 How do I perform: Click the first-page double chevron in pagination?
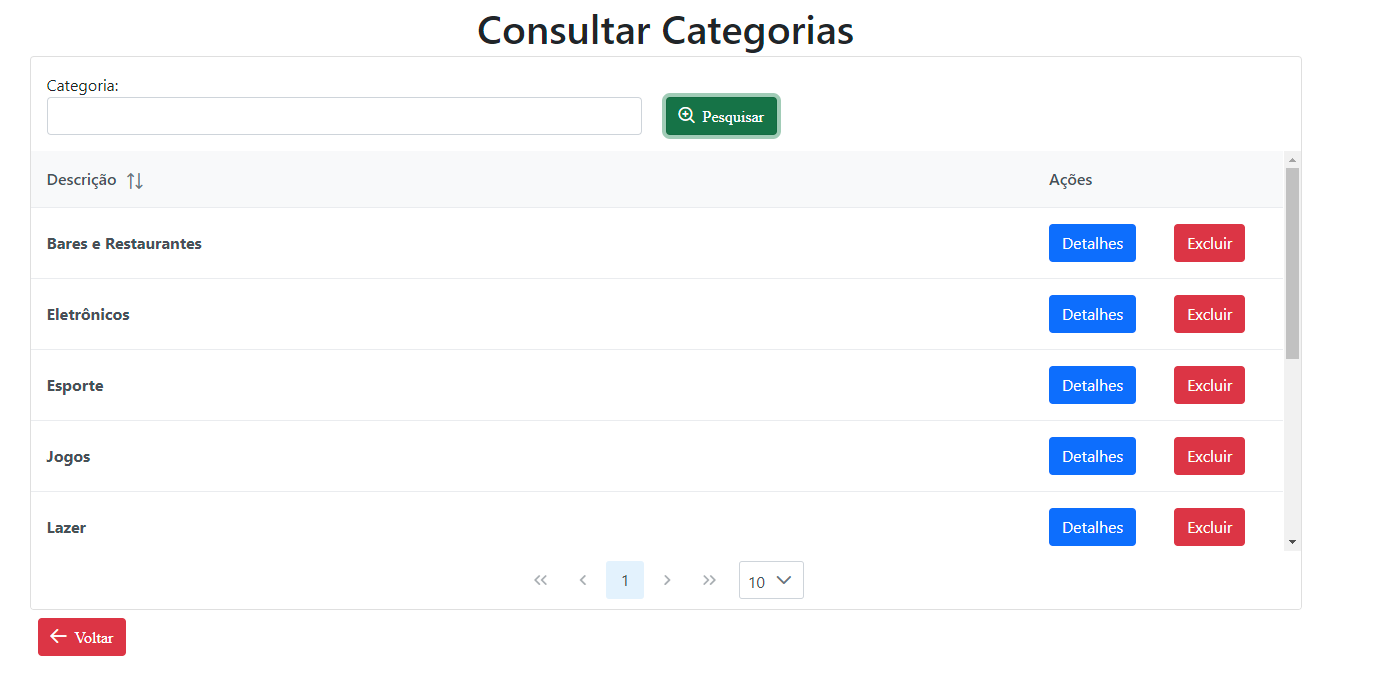point(541,580)
